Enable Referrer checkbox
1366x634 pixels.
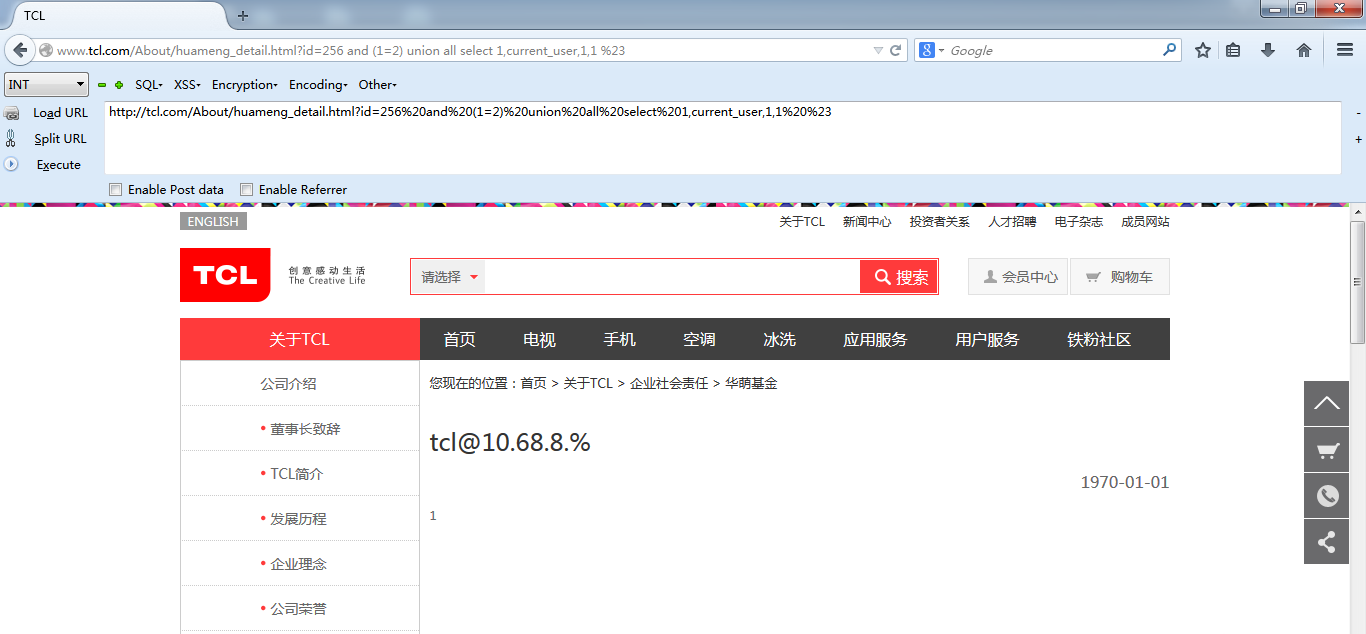pyautogui.click(x=246, y=189)
